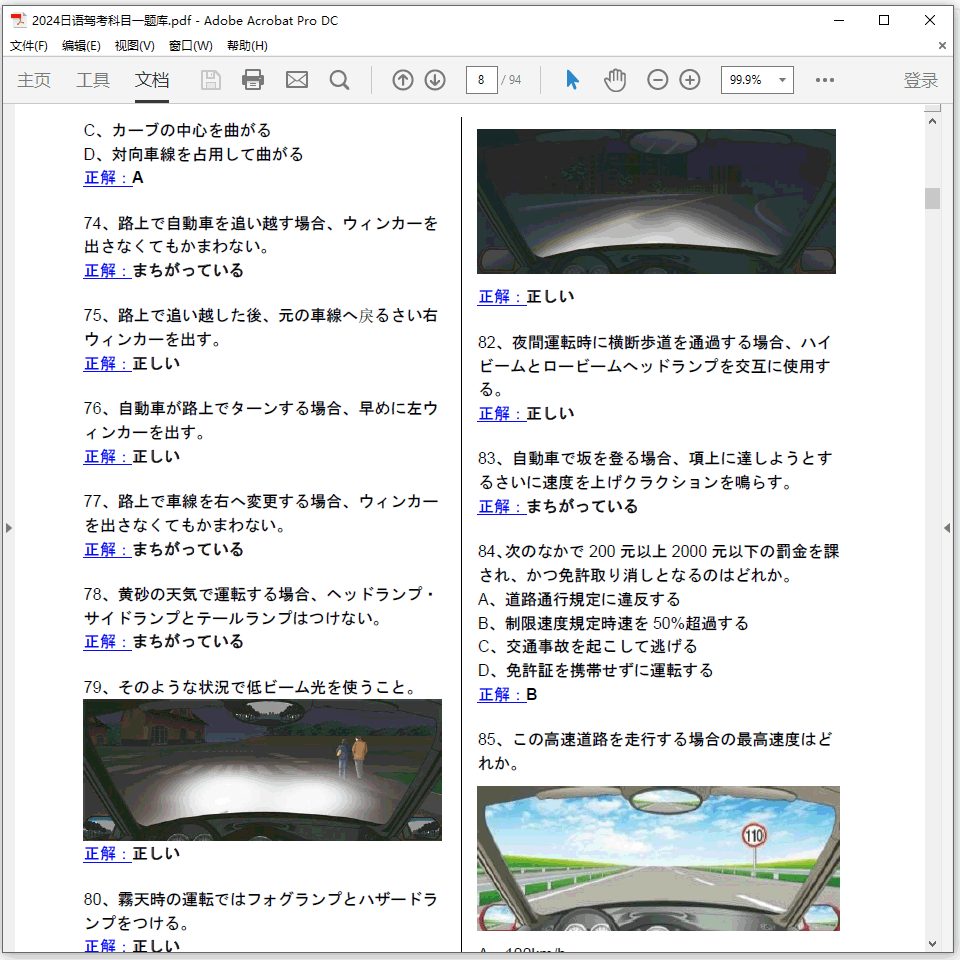
Task: Print the document using the printer icon
Action: coord(253,80)
